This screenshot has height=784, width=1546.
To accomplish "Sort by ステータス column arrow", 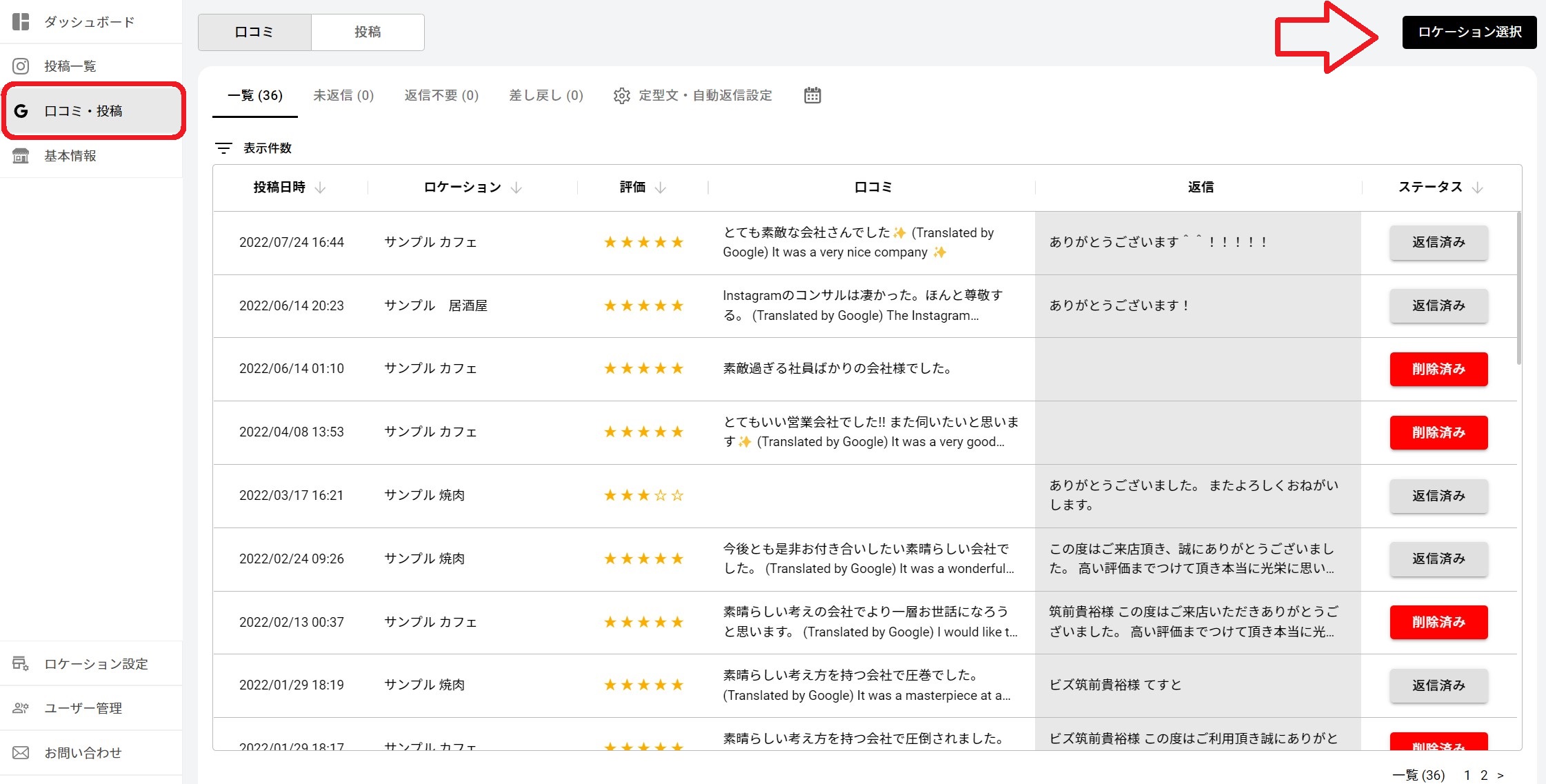I will pyautogui.click(x=1477, y=188).
